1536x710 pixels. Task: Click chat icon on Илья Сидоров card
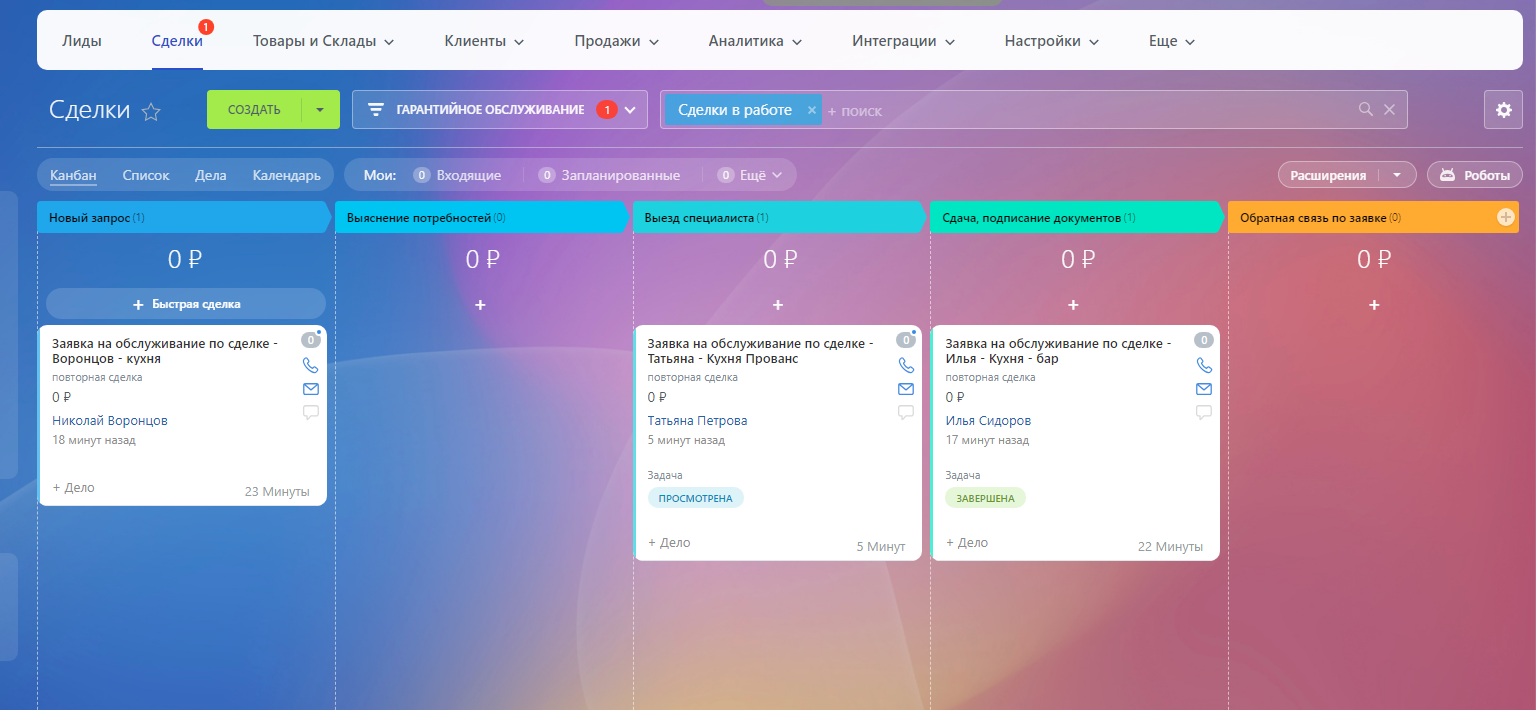coord(1204,412)
